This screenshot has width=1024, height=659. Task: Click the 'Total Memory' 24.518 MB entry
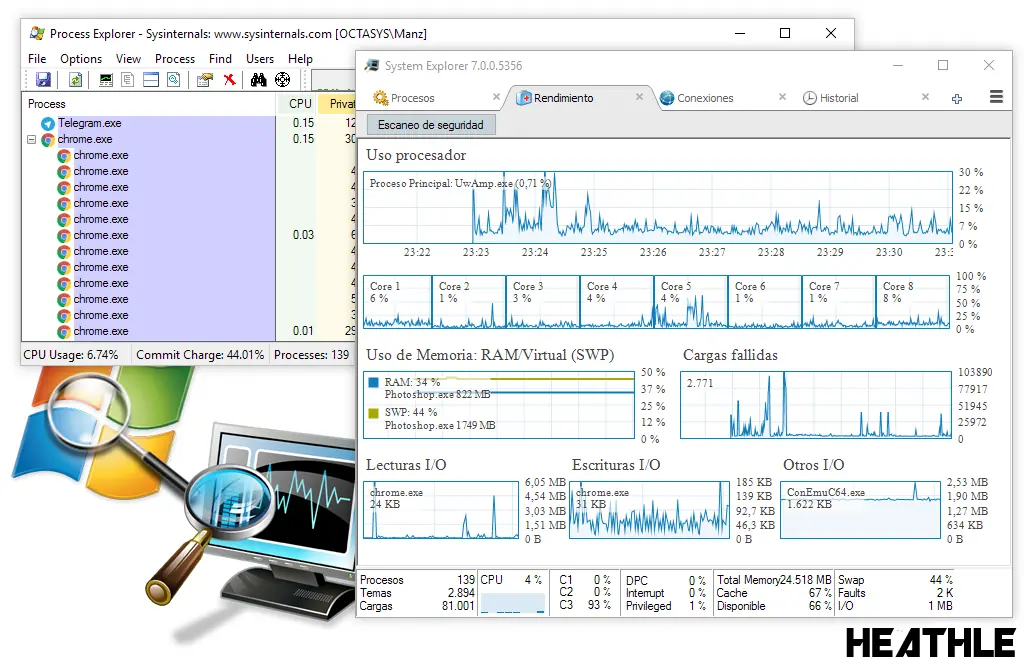[774, 580]
